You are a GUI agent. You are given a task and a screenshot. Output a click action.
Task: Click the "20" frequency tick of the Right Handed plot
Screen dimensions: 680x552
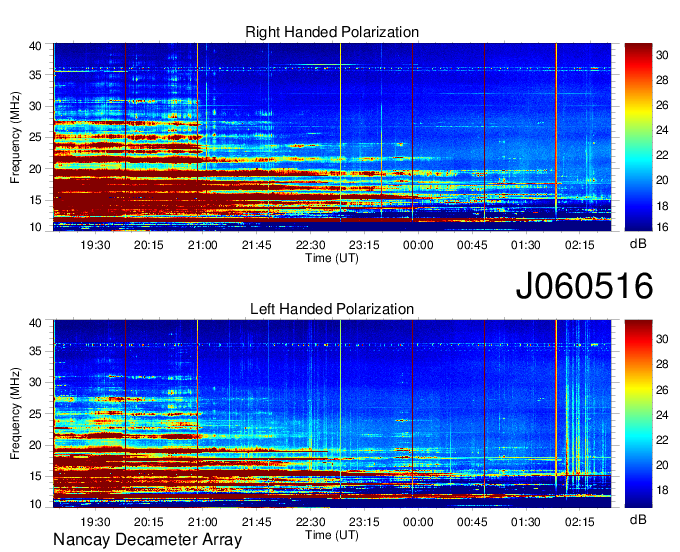pos(35,169)
